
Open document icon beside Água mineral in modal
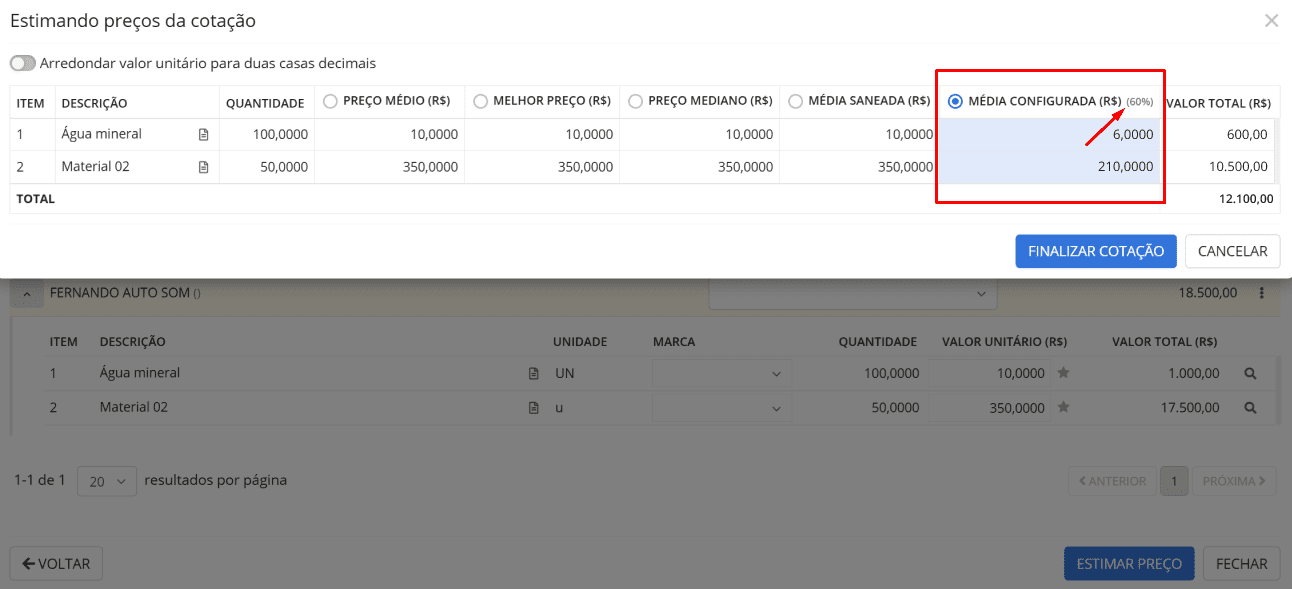click(x=204, y=134)
